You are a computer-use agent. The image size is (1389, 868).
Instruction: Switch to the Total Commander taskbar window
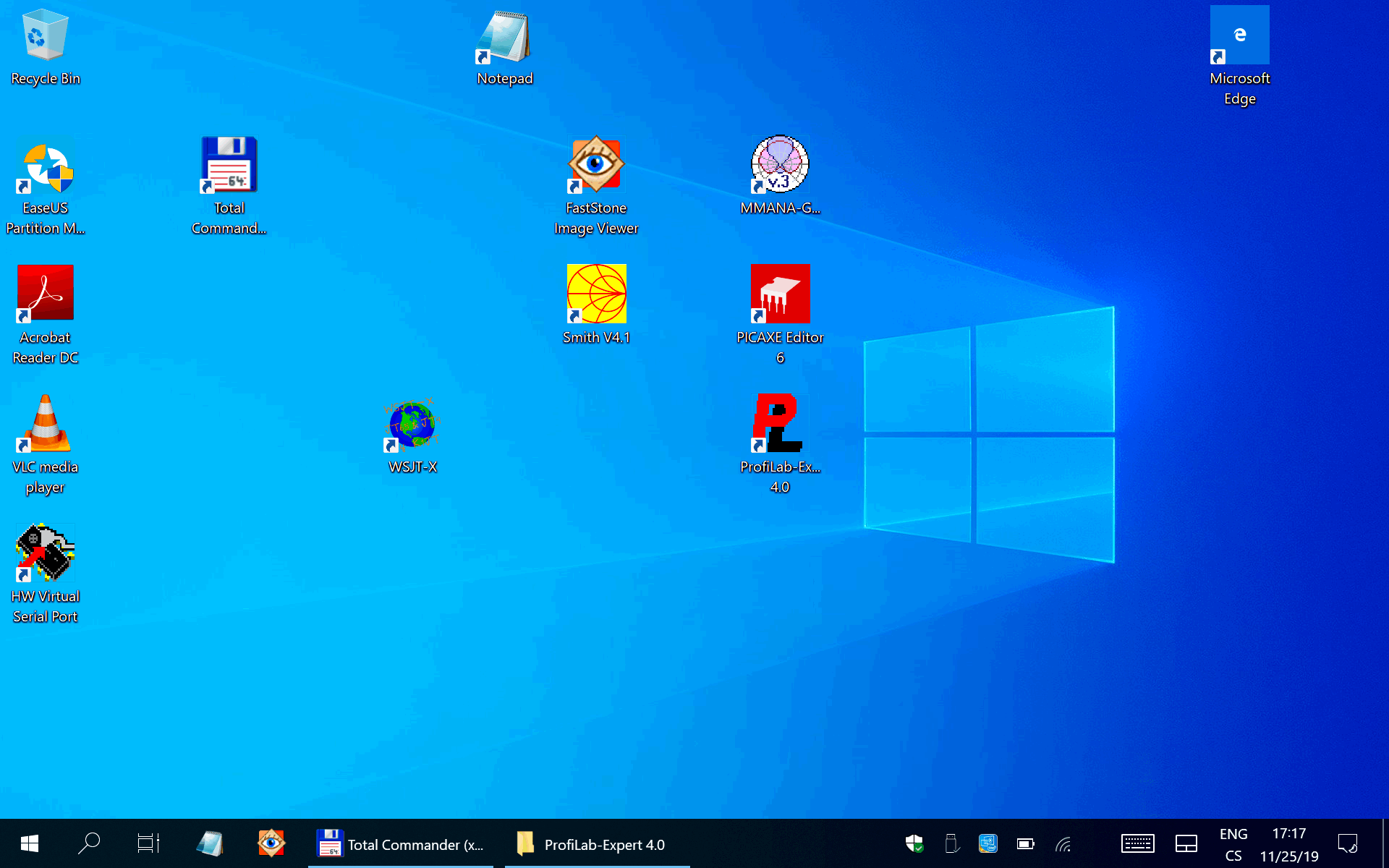point(402,843)
